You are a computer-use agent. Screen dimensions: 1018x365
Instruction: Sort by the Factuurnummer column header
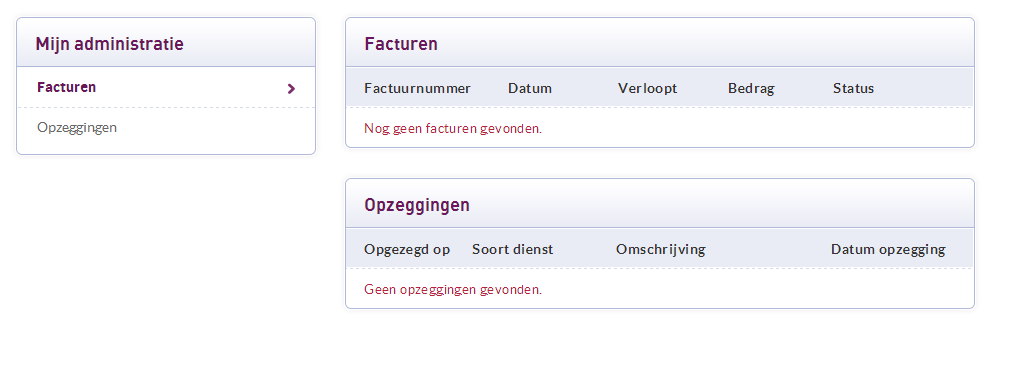[x=417, y=88]
